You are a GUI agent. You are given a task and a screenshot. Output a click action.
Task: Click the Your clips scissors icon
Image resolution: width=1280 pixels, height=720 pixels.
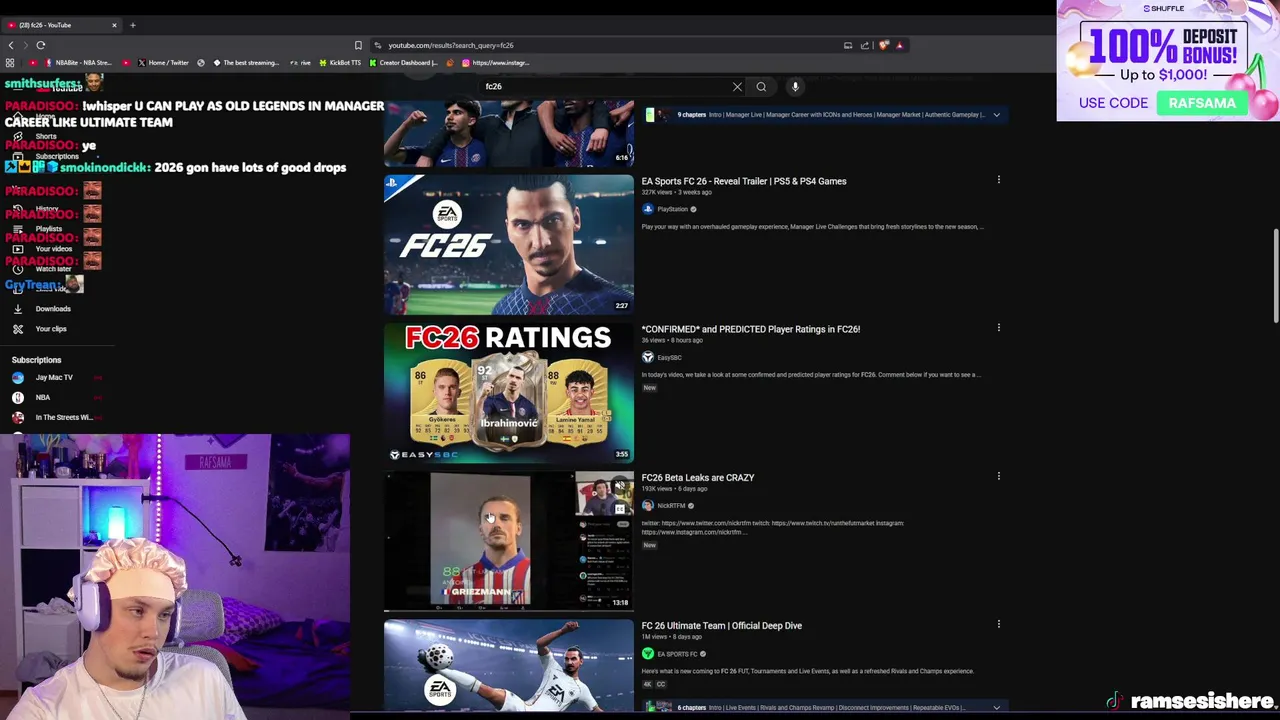coord(18,329)
